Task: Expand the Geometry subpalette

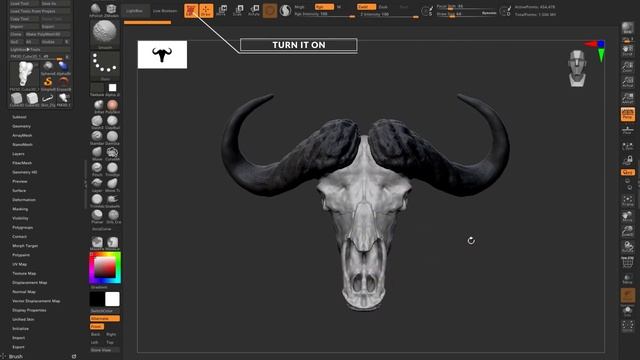Action: [x=21, y=126]
